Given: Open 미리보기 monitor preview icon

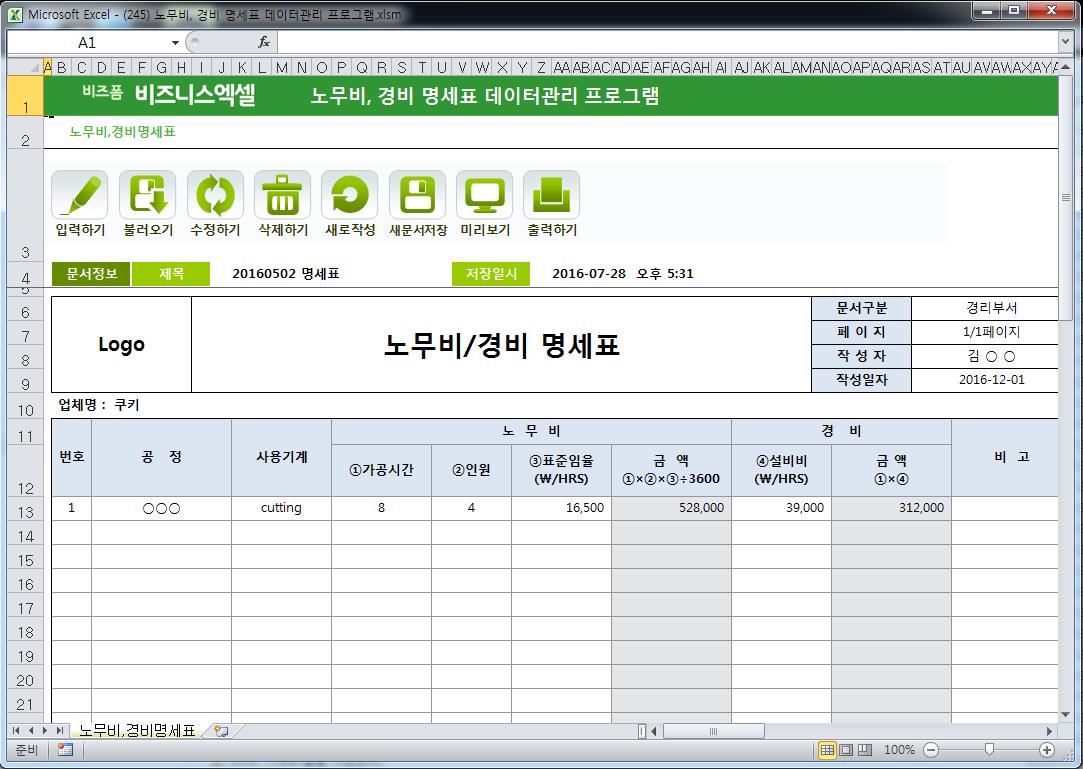Looking at the screenshot, I should (484, 195).
